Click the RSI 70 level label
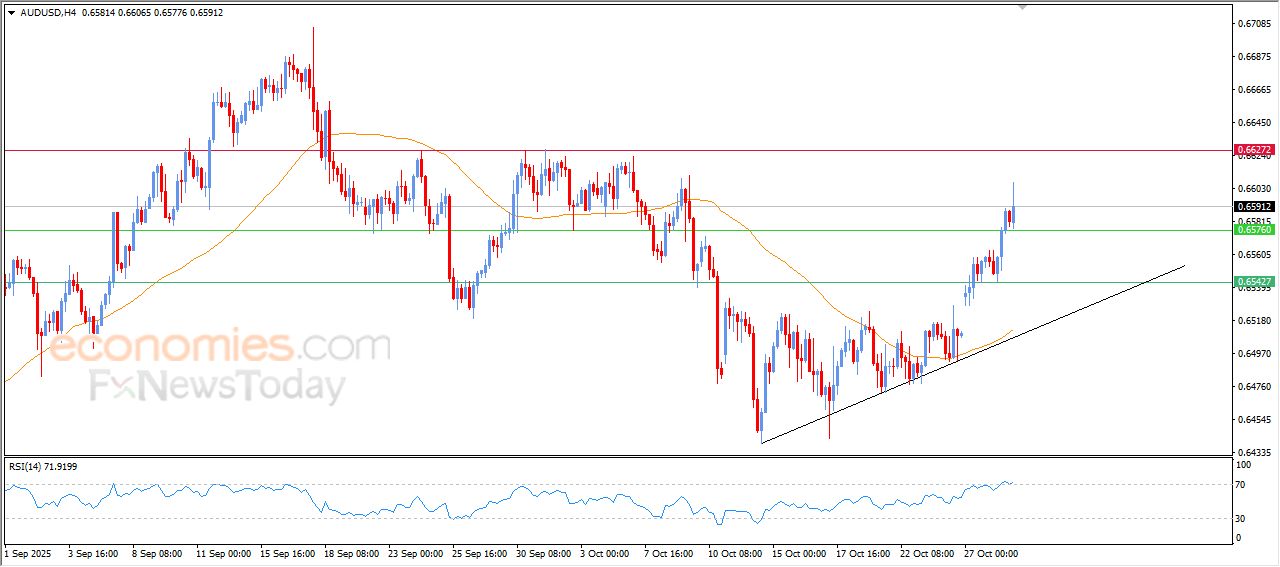Image resolution: width=1280 pixels, height=567 pixels. pyautogui.click(x=1243, y=485)
